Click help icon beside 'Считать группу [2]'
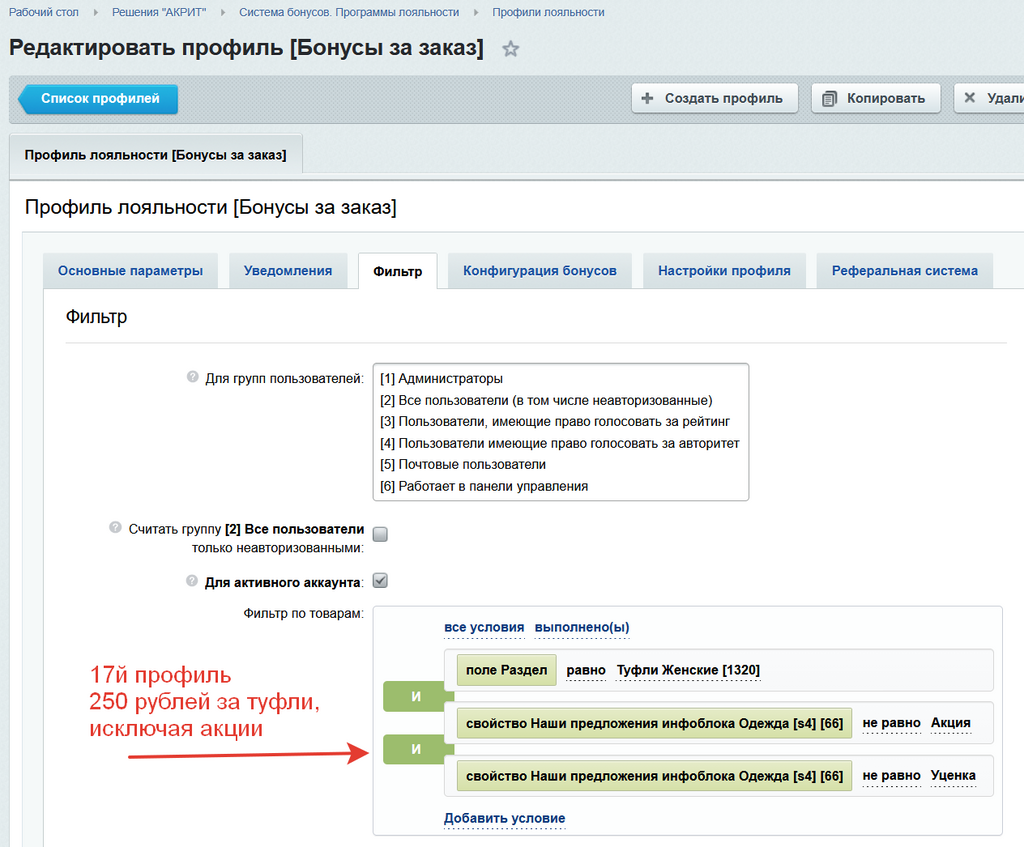 tap(116, 528)
